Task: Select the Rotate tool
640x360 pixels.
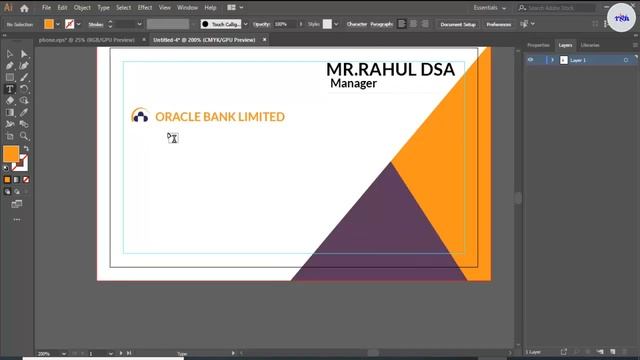Action: point(24,89)
